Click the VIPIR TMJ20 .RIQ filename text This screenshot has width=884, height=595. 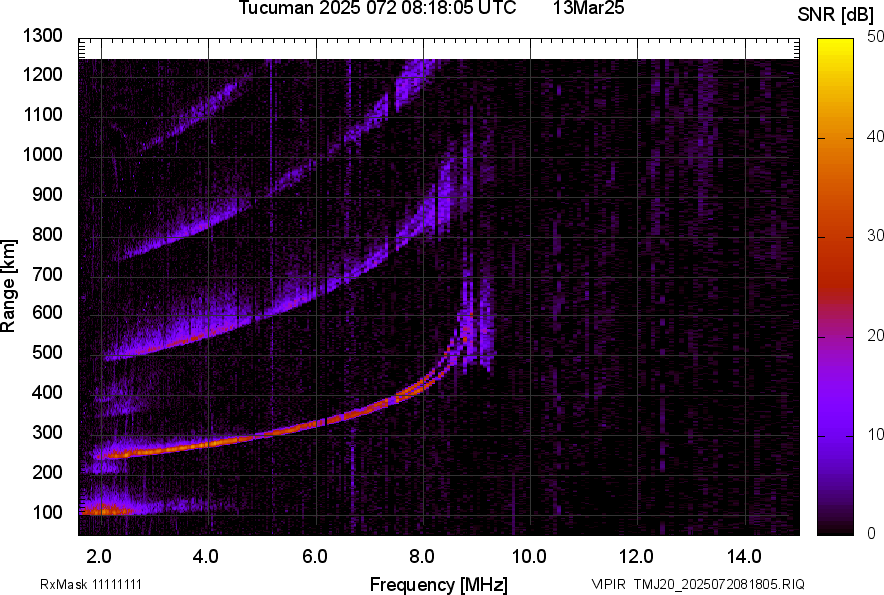[697, 584]
